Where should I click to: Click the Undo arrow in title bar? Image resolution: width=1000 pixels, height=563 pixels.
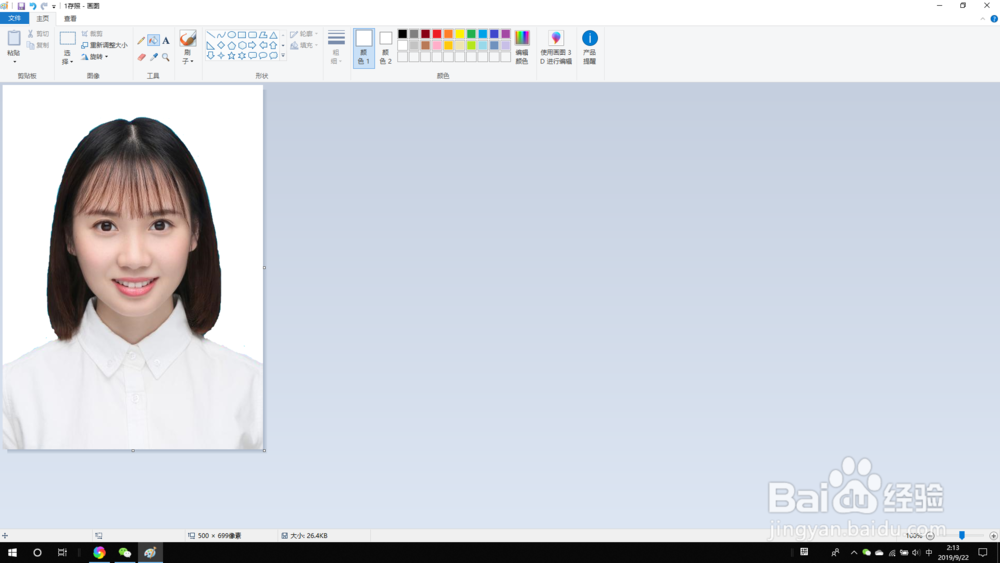[33, 6]
